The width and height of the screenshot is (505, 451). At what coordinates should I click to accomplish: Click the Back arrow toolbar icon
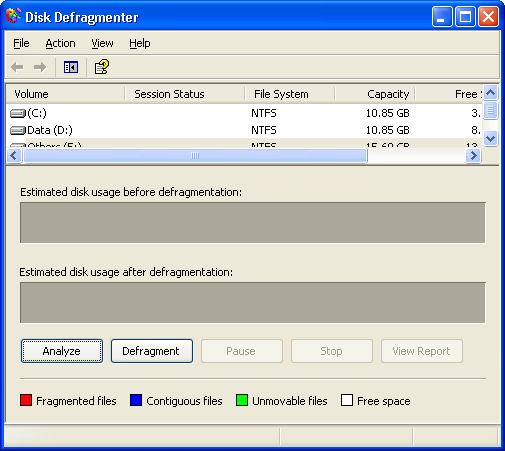pyautogui.click(x=17, y=67)
